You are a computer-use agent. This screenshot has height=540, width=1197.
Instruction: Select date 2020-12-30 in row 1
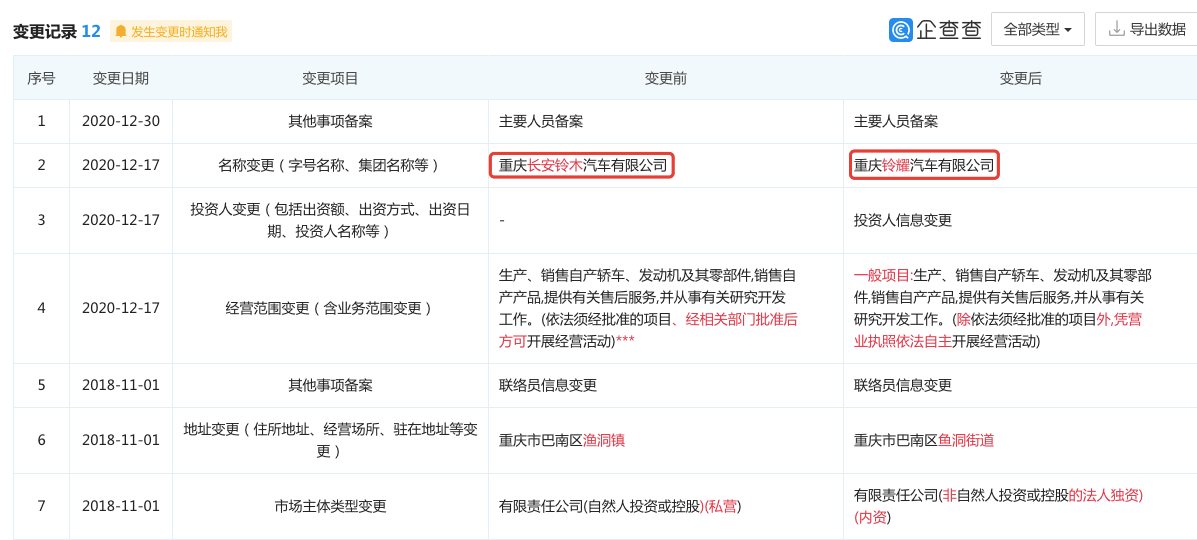pos(121,121)
